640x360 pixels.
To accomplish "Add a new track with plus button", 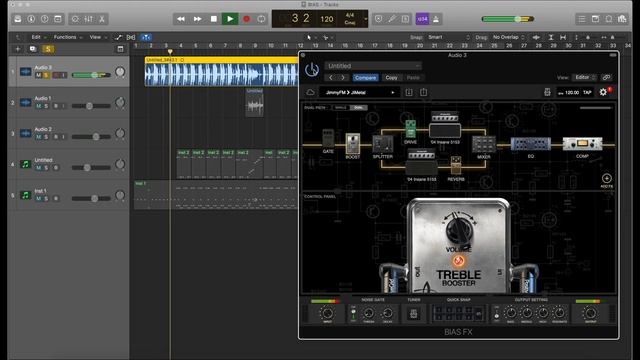I will [18, 49].
